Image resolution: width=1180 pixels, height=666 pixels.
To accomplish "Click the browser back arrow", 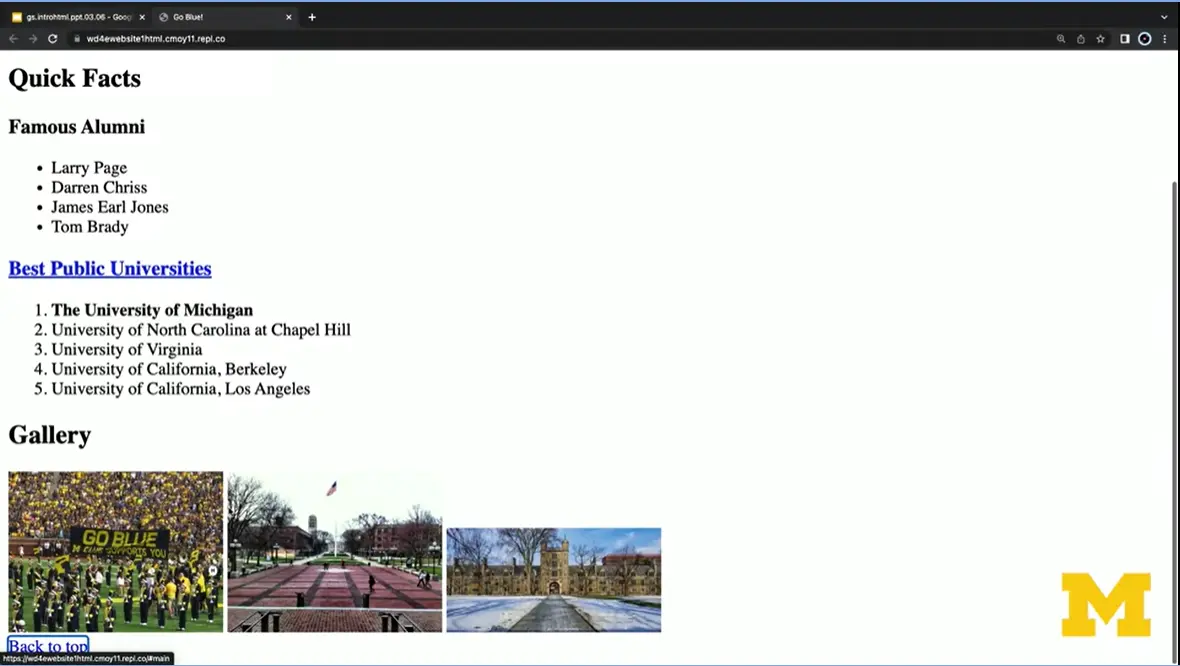I will click(x=13, y=39).
